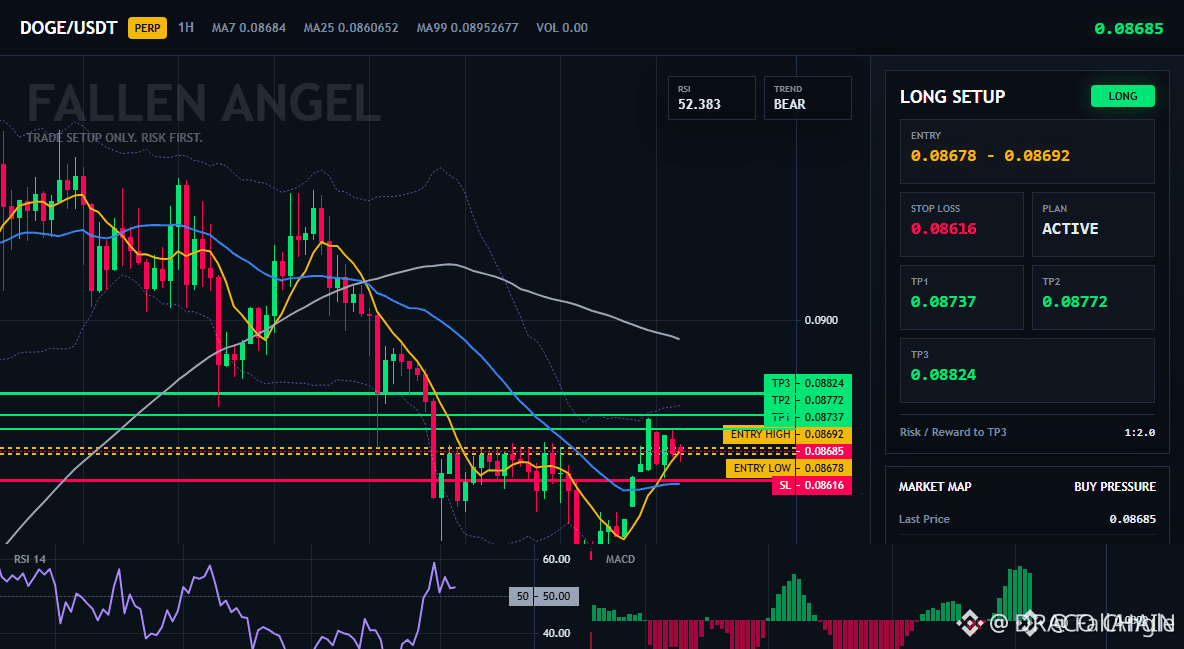Click the red 0.08685 current price tag

pyautogui.click(x=824, y=451)
